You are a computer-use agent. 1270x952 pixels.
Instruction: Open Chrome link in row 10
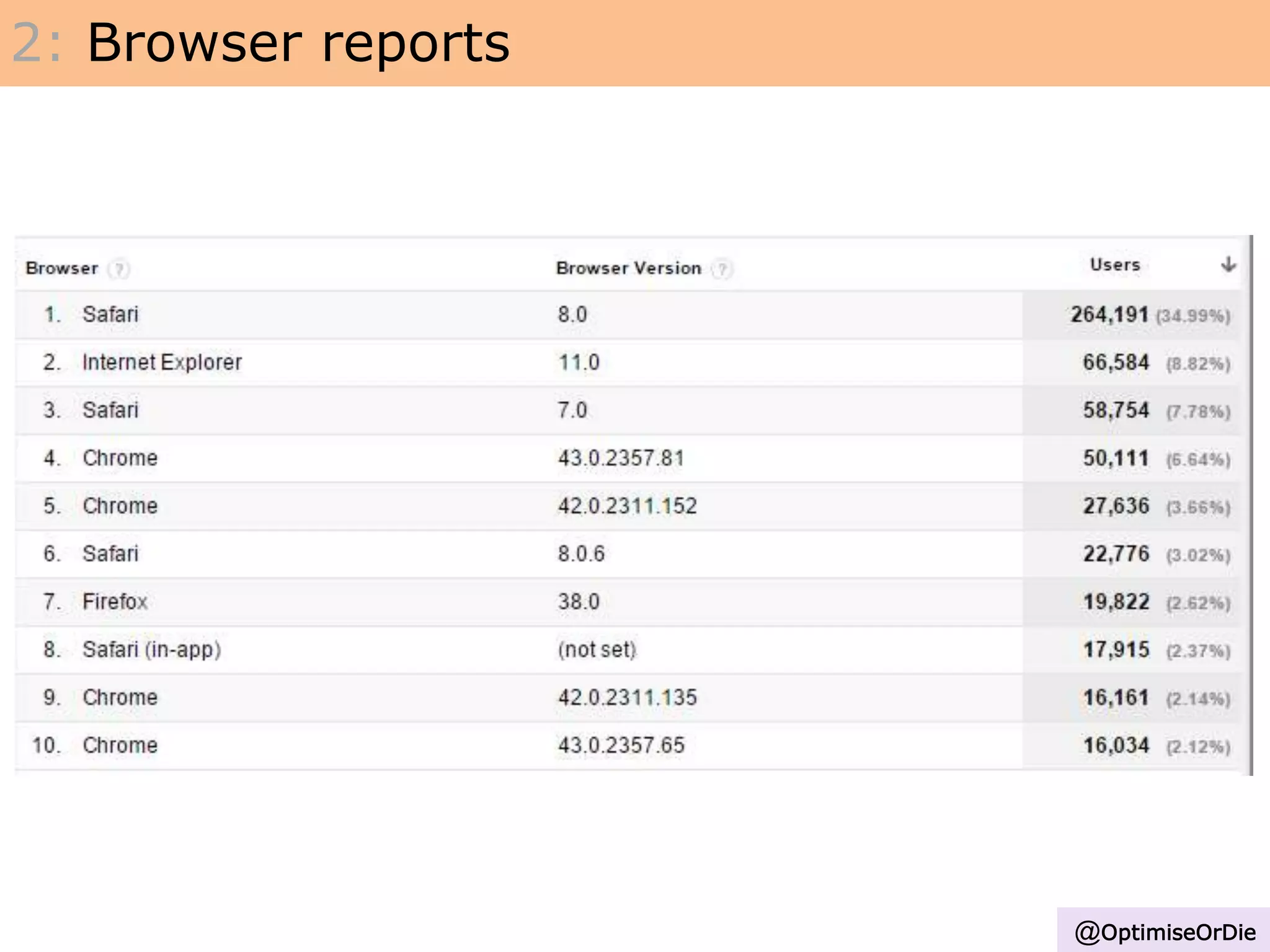(x=120, y=745)
